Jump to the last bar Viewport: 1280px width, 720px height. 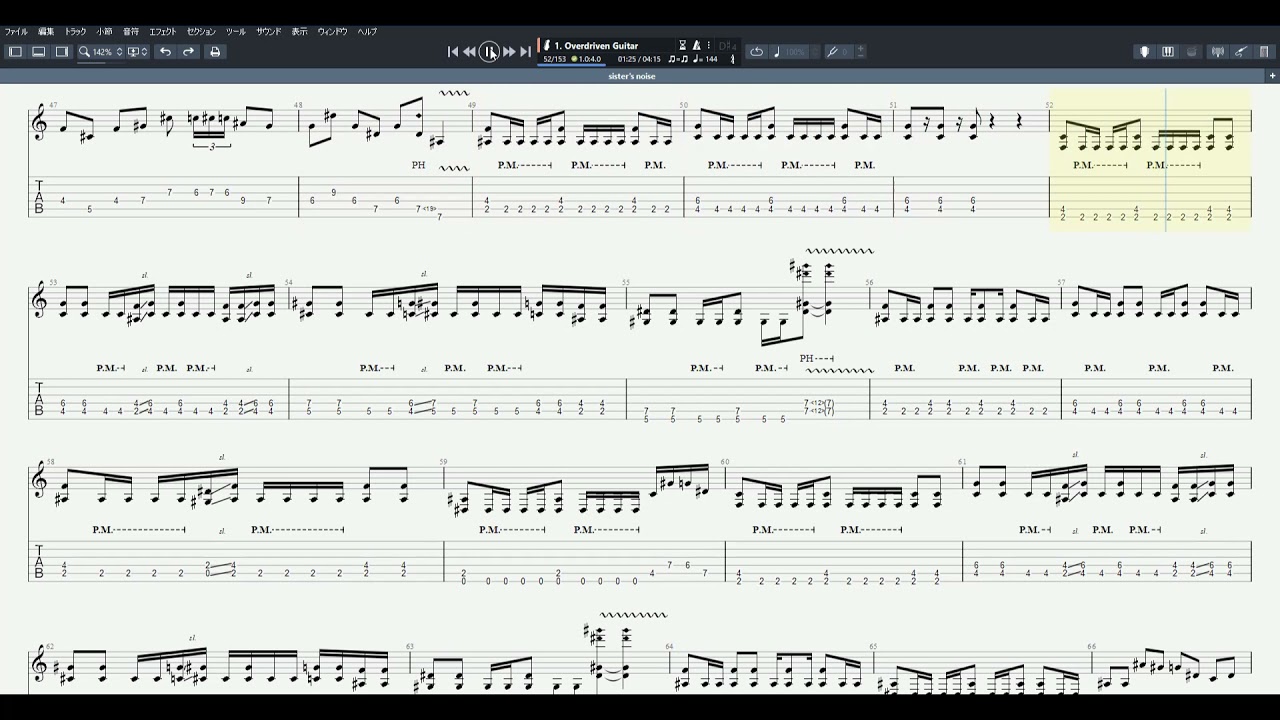click(525, 52)
